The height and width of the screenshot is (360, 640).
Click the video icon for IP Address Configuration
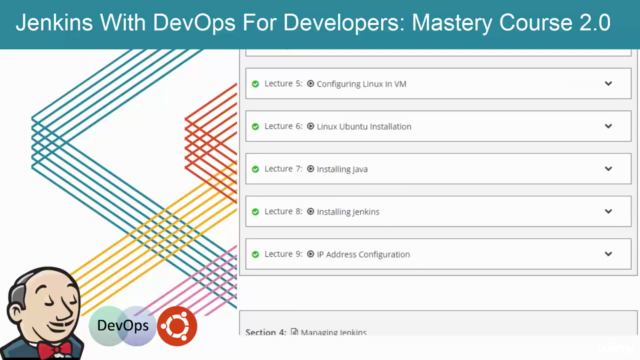(311, 254)
